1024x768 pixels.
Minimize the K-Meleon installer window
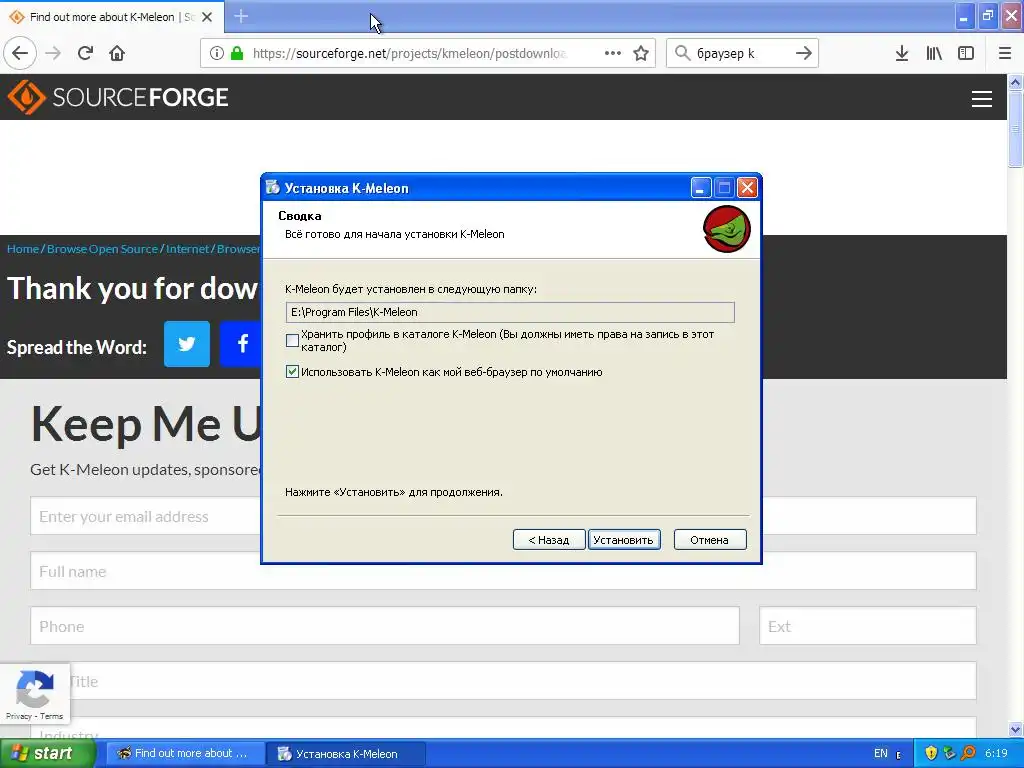click(701, 188)
